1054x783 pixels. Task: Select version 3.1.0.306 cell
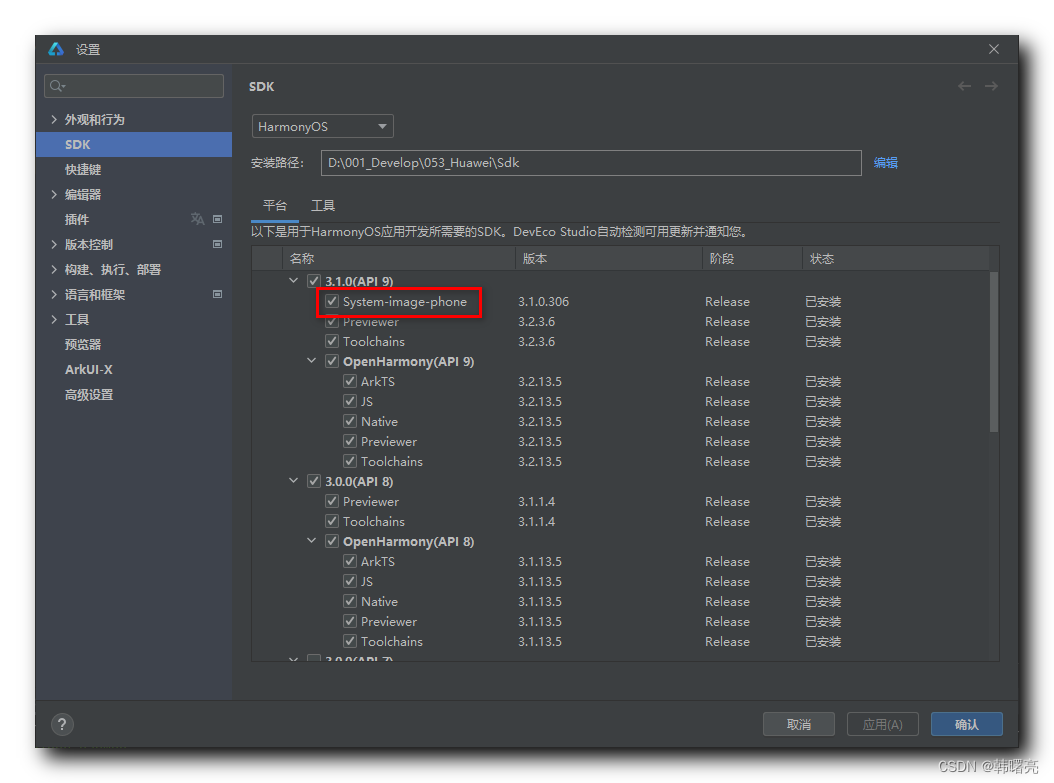pos(543,302)
